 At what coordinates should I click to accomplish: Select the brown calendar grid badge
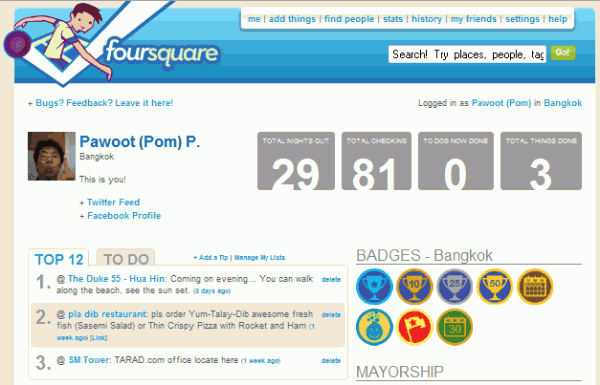point(535,287)
